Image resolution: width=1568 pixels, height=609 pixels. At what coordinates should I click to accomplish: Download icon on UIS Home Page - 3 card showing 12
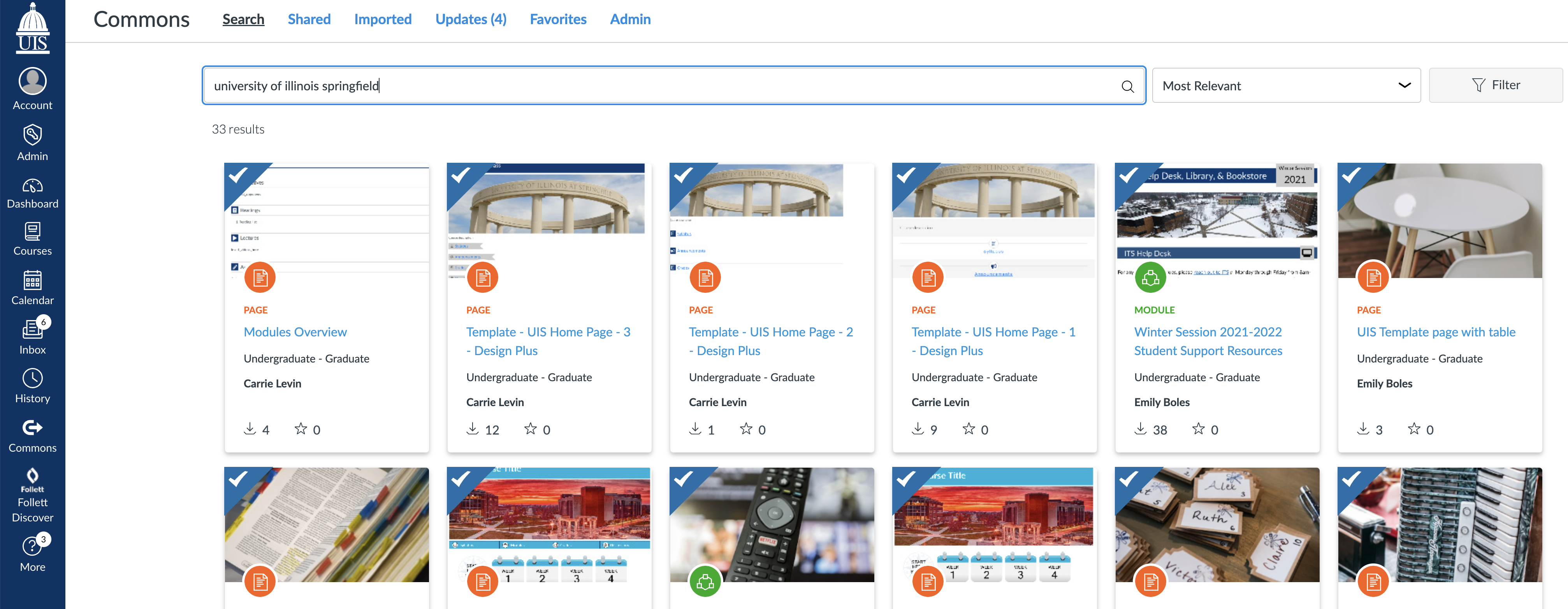click(x=472, y=429)
